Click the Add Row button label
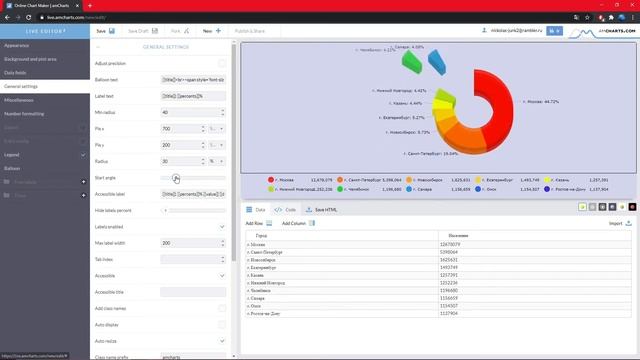The height and width of the screenshot is (360, 640). pyautogui.click(x=254, y=223)
